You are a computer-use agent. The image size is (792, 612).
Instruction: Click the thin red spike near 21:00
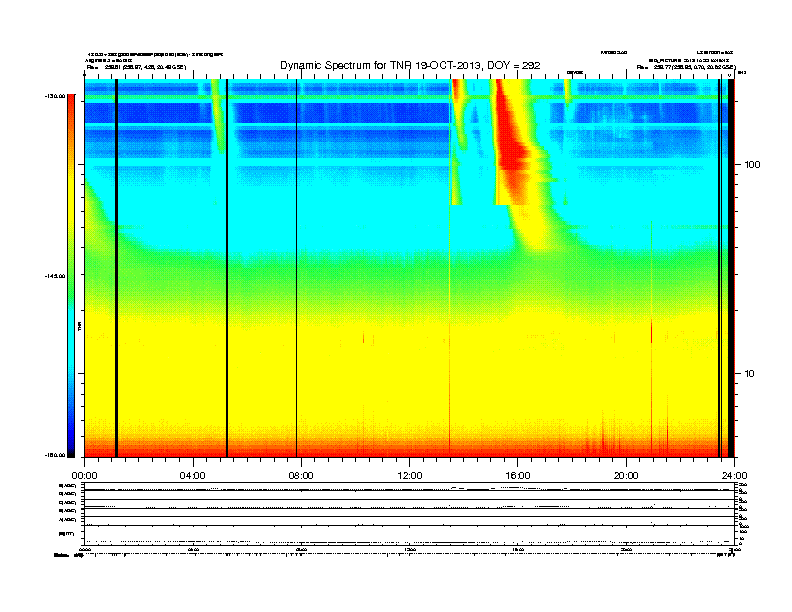pos(652,333)
